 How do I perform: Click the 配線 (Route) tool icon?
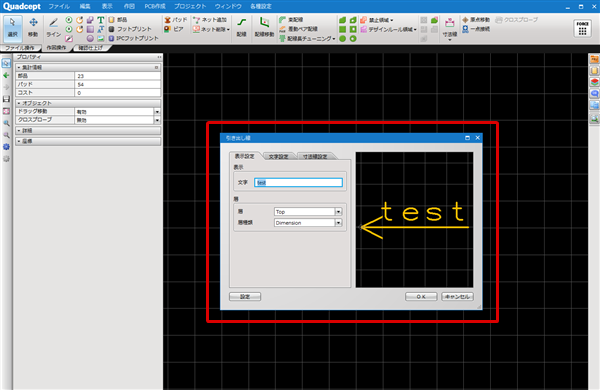pos(241,27)
